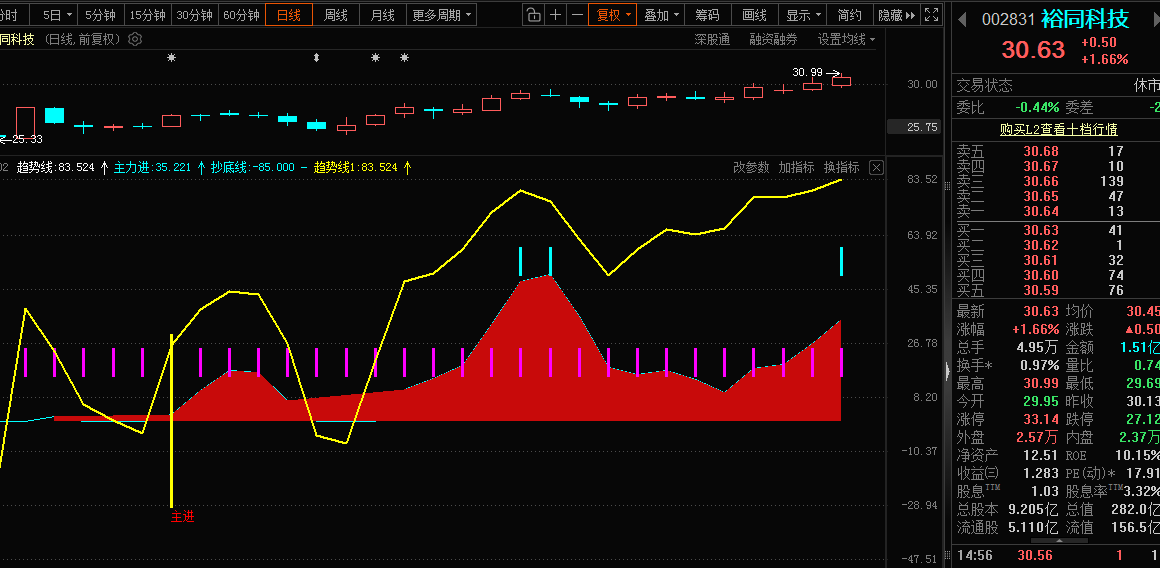The image size is (1160, 568).
Task: Switch to 30分钟 period
Action: coord(195,15)
